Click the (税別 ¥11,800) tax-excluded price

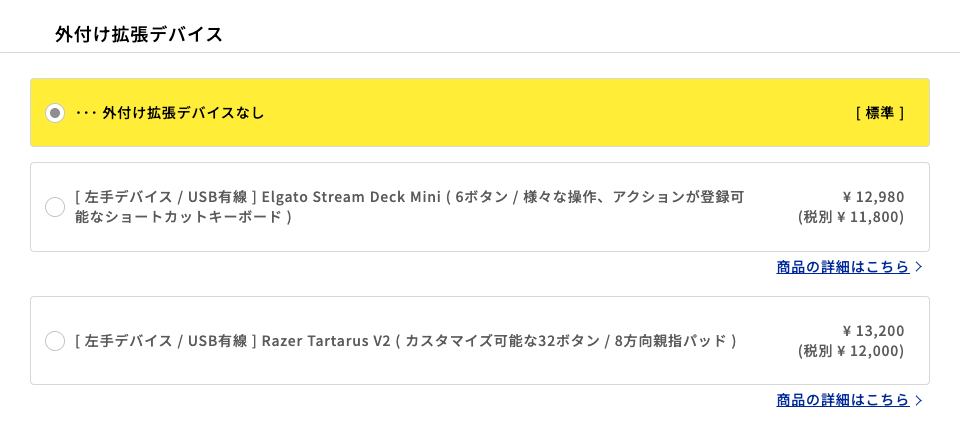(x=851, y=217)
